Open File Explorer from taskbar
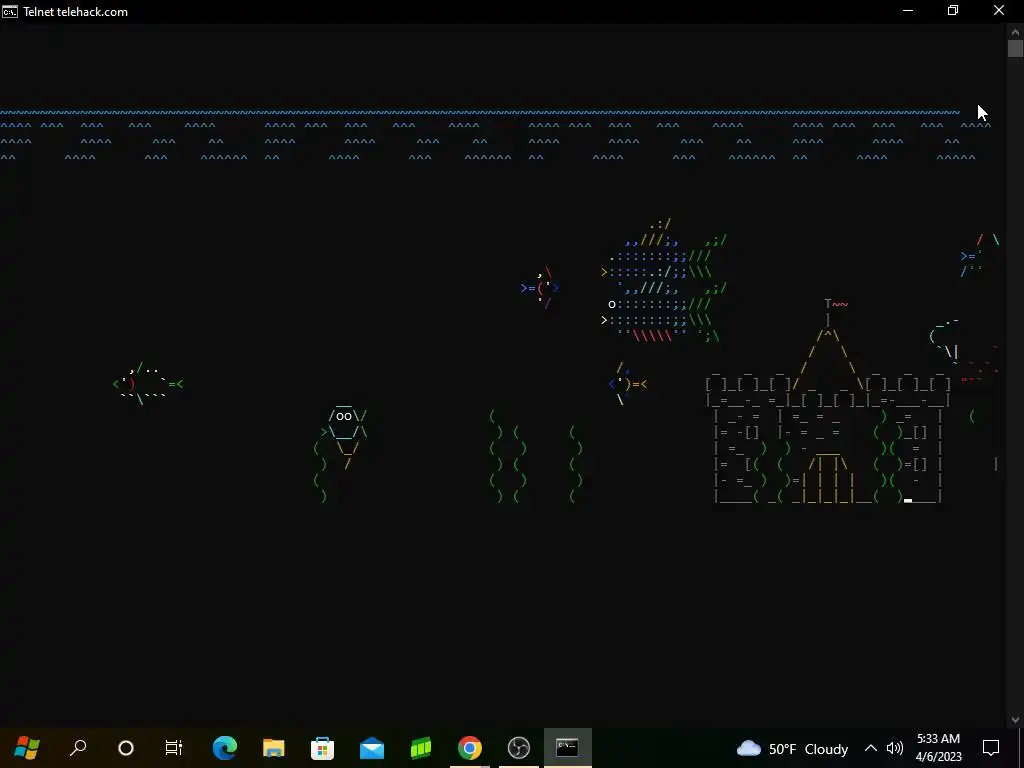This screenshot has height=768, width=1024. click(x=274, y=748)
